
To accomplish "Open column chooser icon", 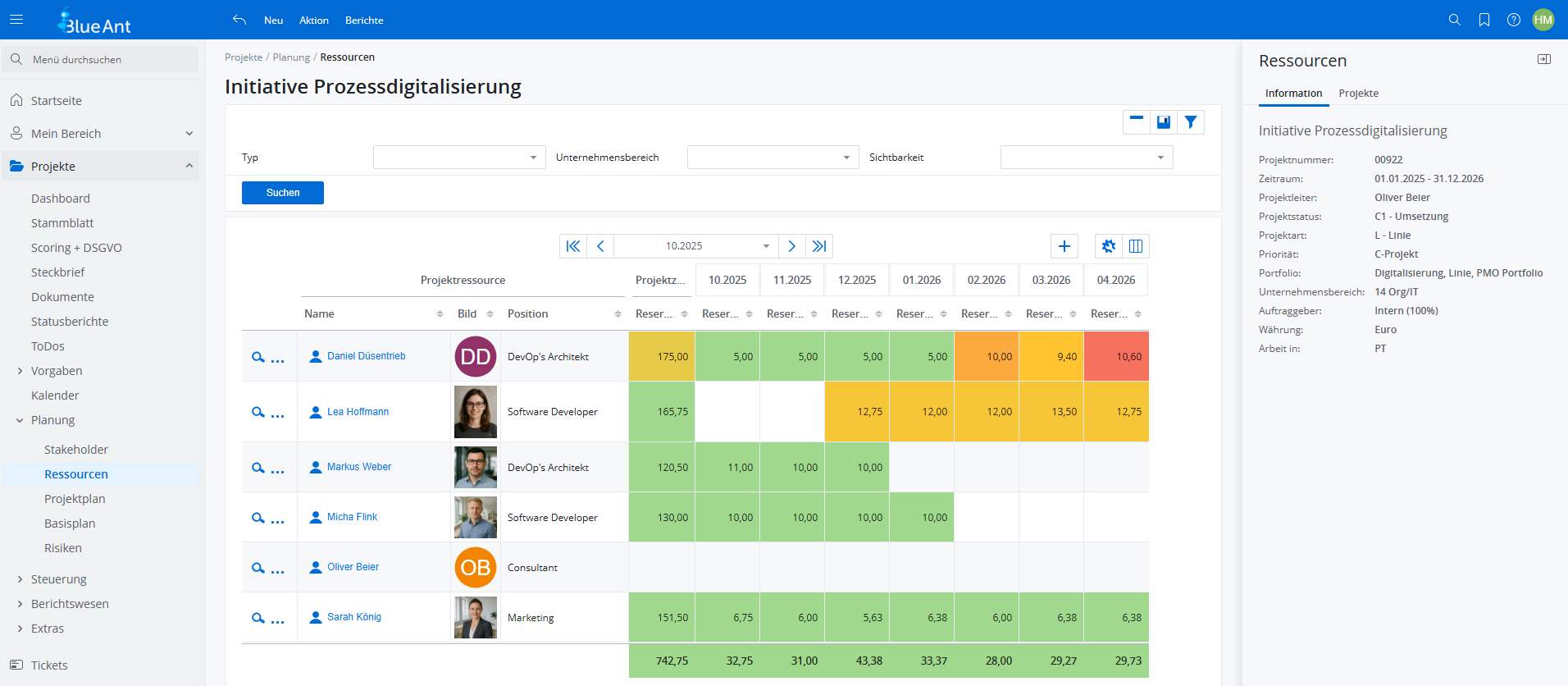I will tap(1136, 246).
